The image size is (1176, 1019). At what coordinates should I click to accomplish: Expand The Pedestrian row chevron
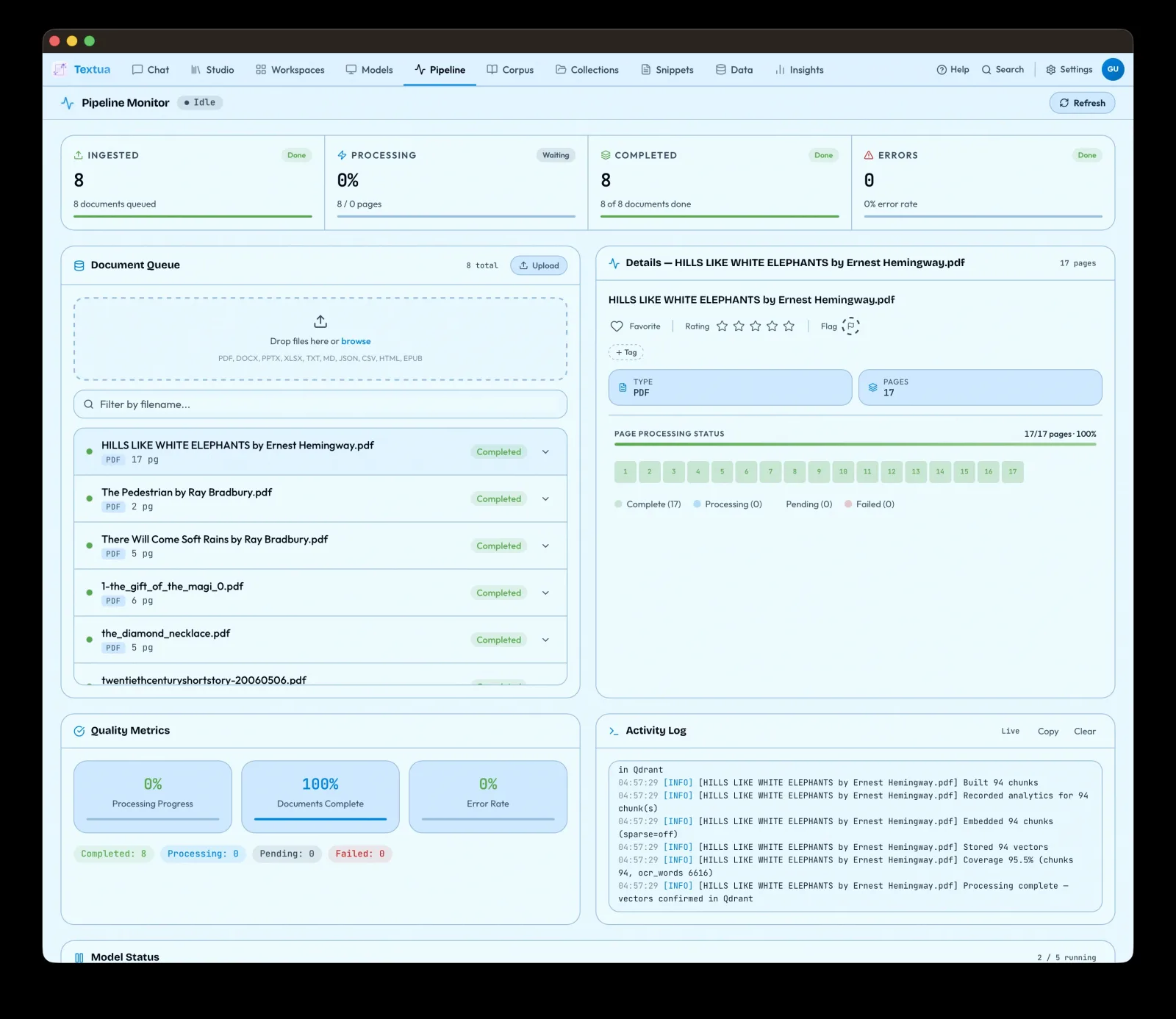tap(545, 499)
